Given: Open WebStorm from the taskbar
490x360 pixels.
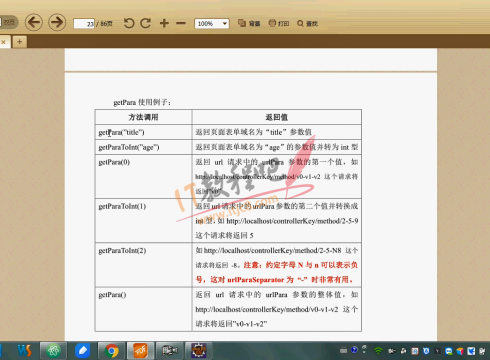Looking at the screenshot, I should [24, 351].
